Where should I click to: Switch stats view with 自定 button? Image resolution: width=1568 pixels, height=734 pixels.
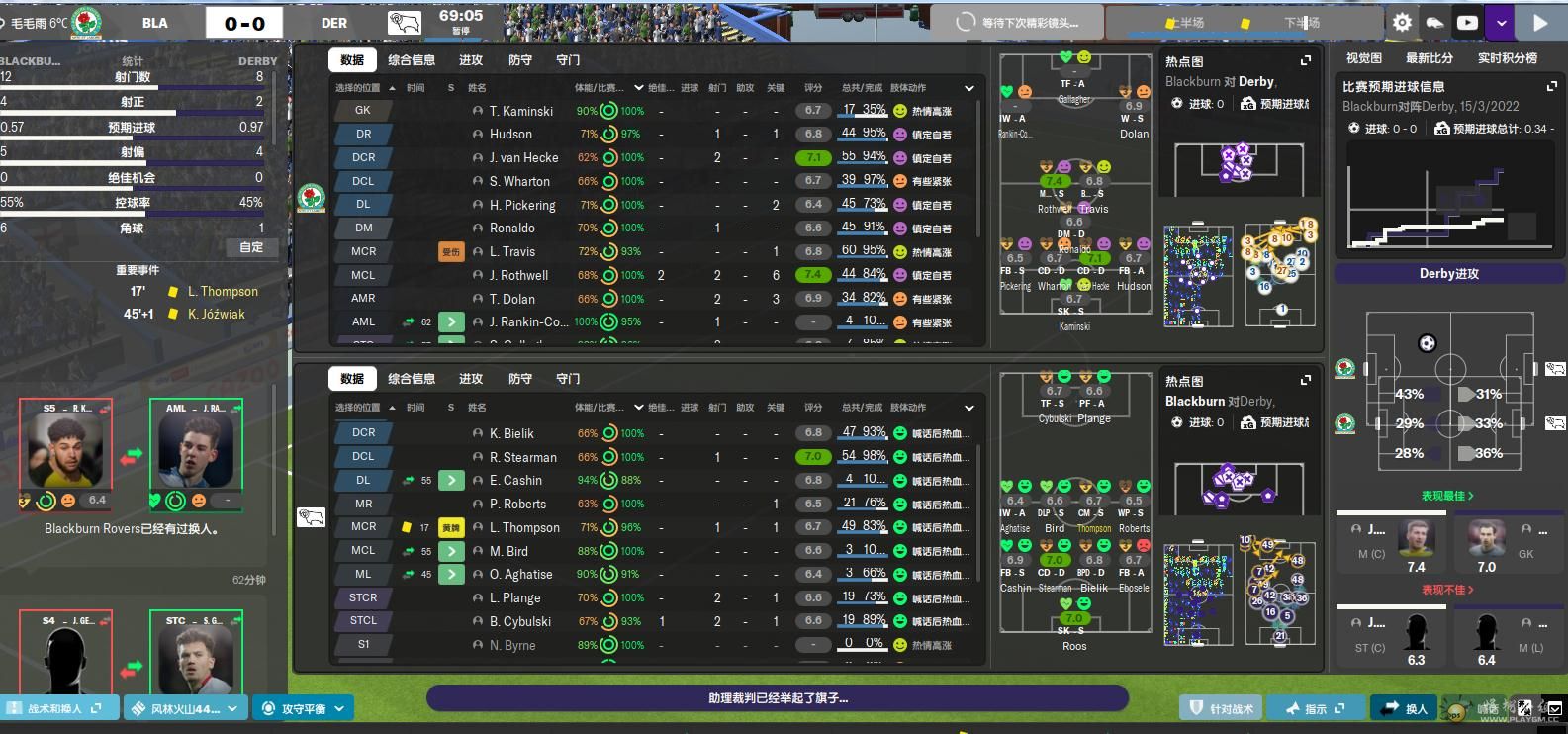(x=252, y=247)
